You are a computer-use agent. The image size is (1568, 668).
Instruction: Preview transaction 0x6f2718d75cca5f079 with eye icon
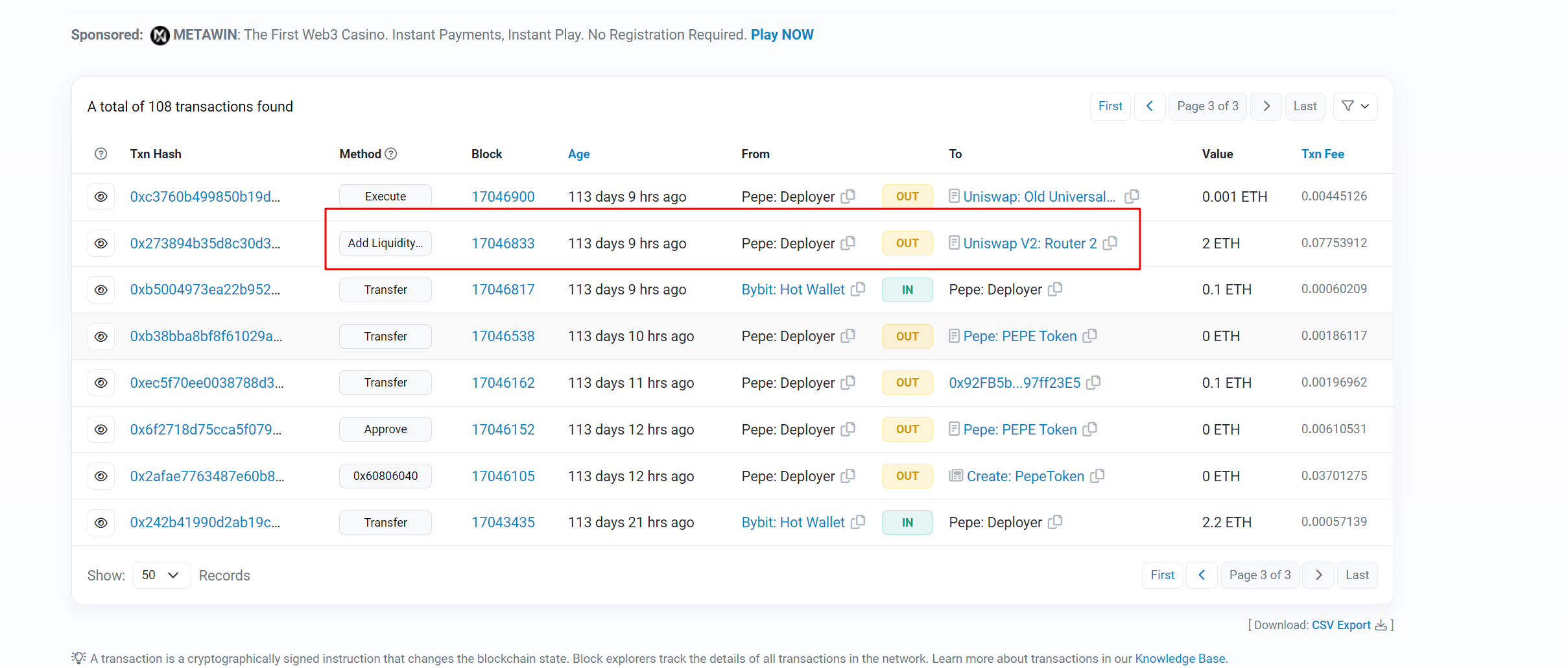point(101,429)
